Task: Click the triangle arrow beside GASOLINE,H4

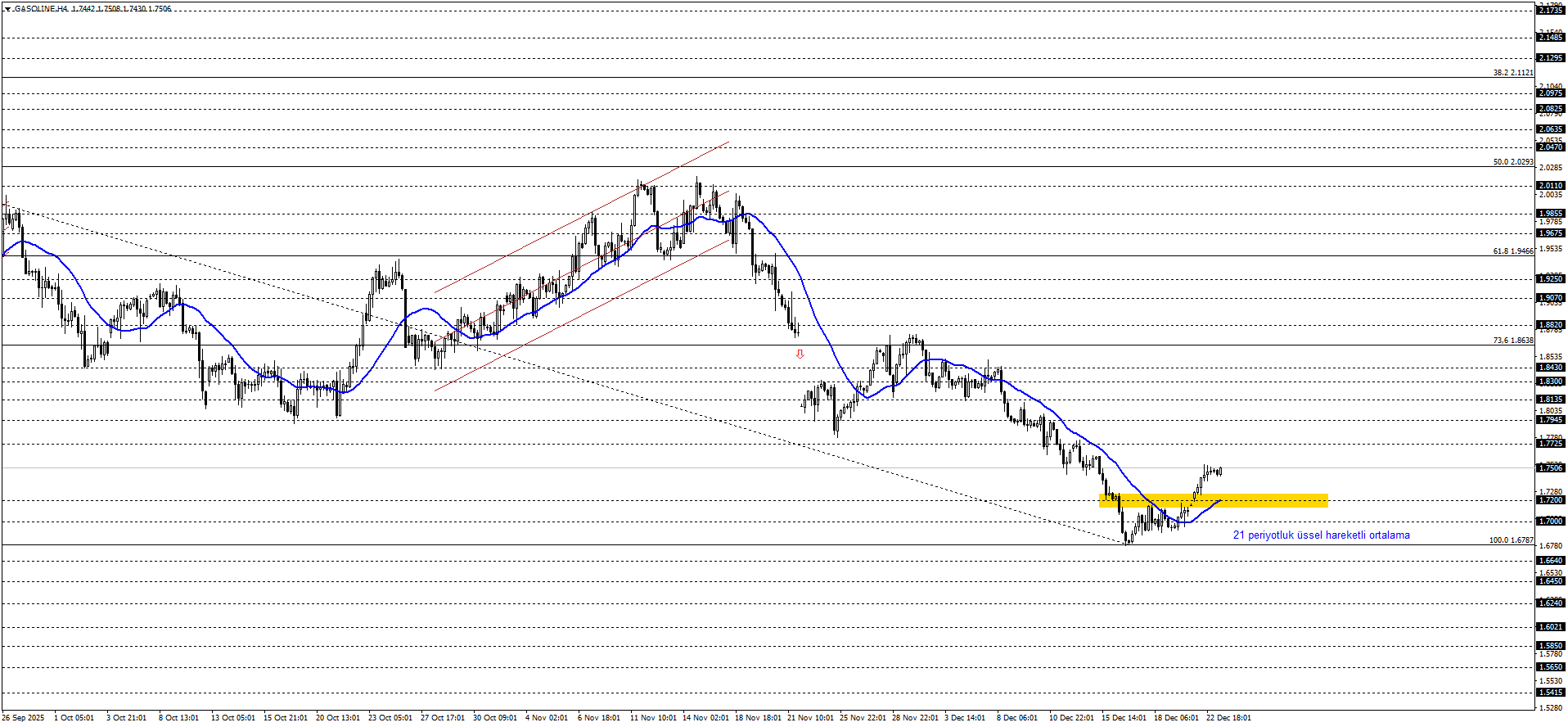Action: (7, 9)
